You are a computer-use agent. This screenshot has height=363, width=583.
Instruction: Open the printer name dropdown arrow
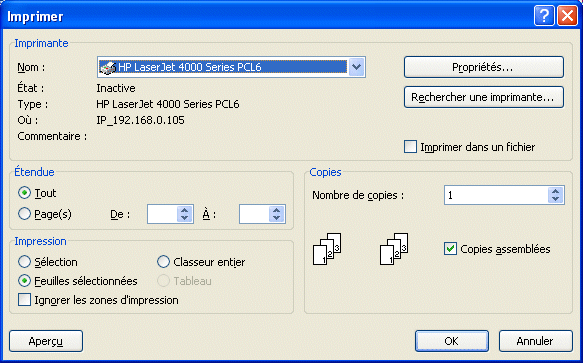(356, 67)
